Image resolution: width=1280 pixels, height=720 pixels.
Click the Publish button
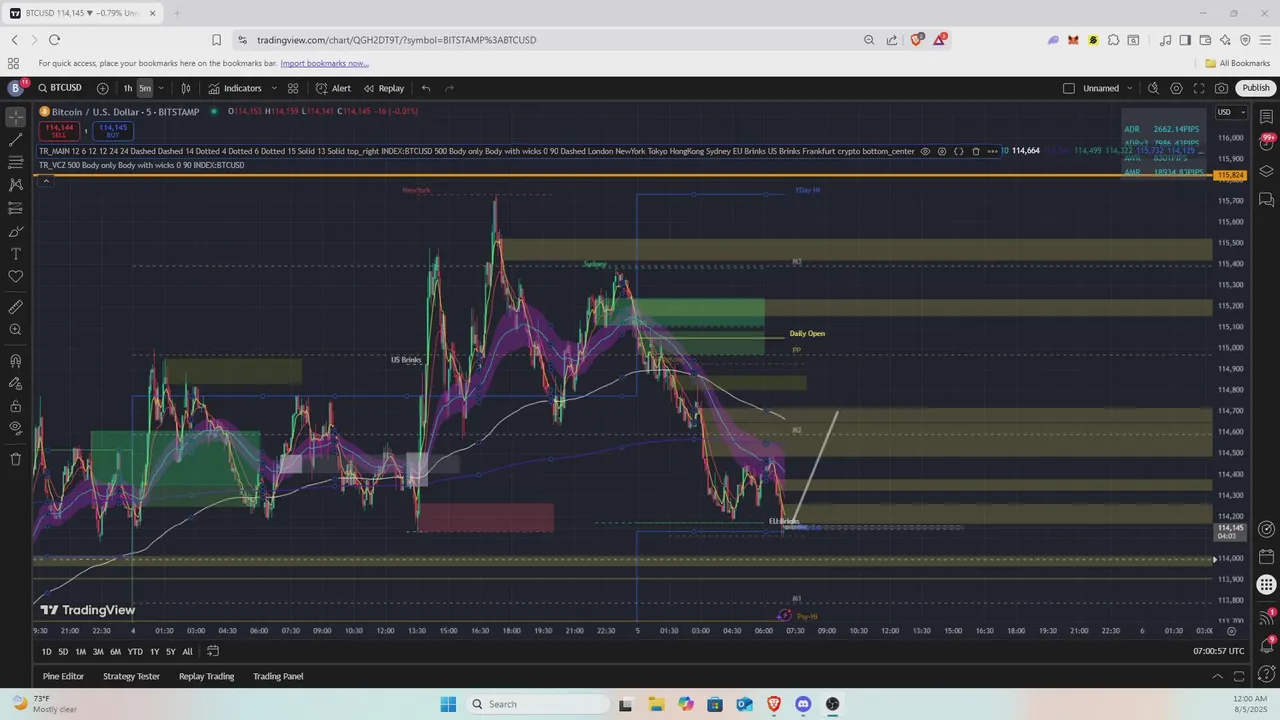(x=1256, y=88)
